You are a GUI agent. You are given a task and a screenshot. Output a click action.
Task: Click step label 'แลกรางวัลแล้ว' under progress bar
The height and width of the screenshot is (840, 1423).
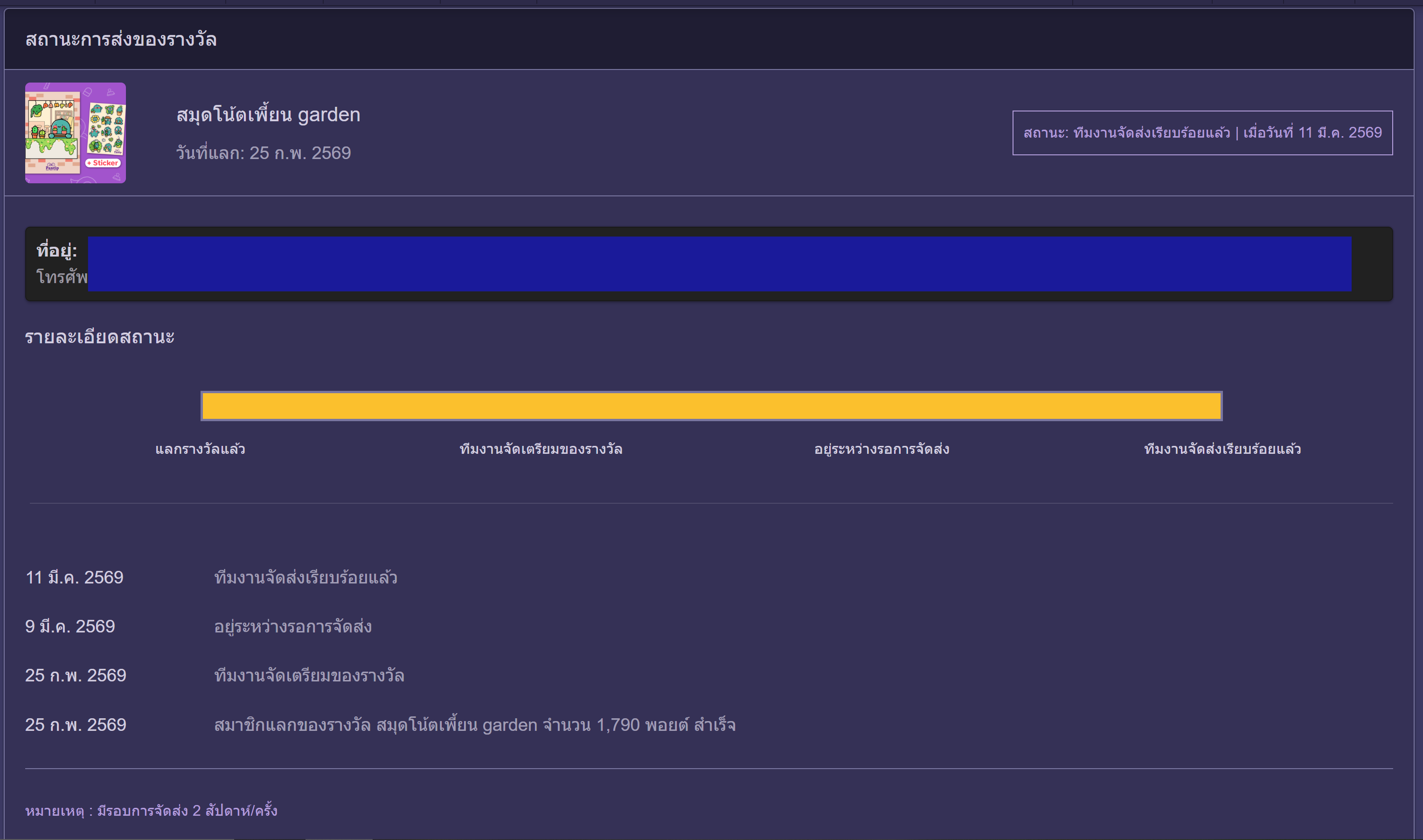(200, 450)
